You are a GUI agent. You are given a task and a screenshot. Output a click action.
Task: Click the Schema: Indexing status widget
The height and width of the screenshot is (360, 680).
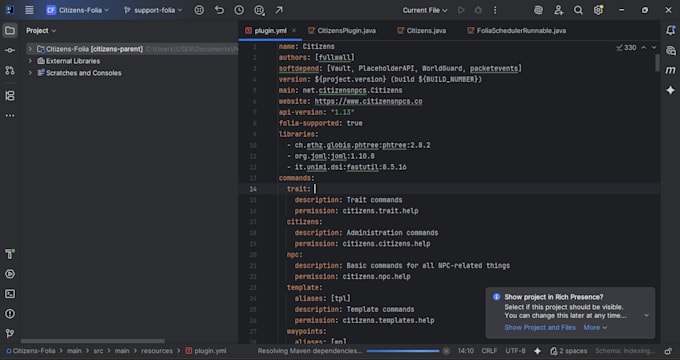point(625,351)
